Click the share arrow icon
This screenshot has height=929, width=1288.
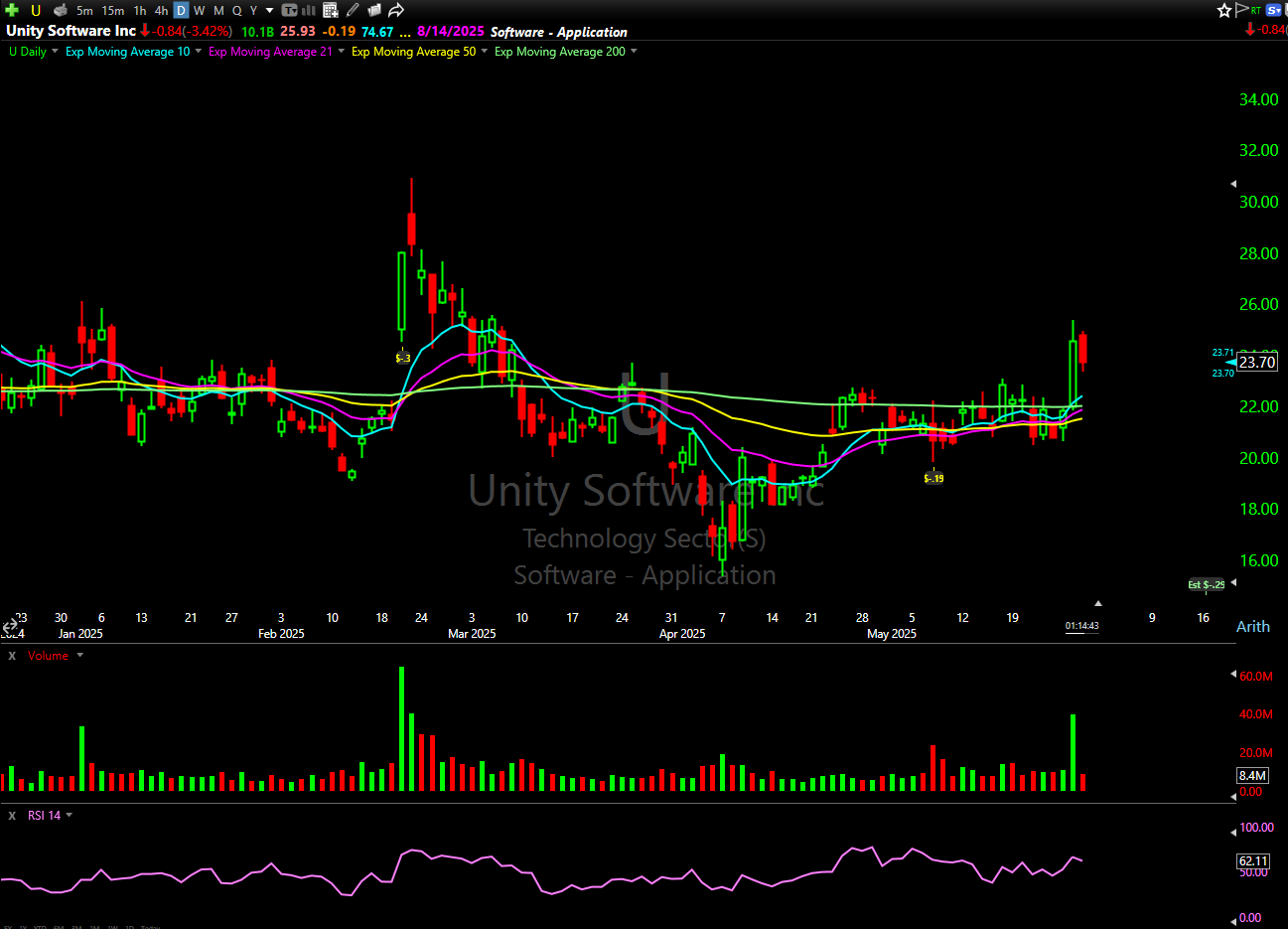click(x=396, y=10)
